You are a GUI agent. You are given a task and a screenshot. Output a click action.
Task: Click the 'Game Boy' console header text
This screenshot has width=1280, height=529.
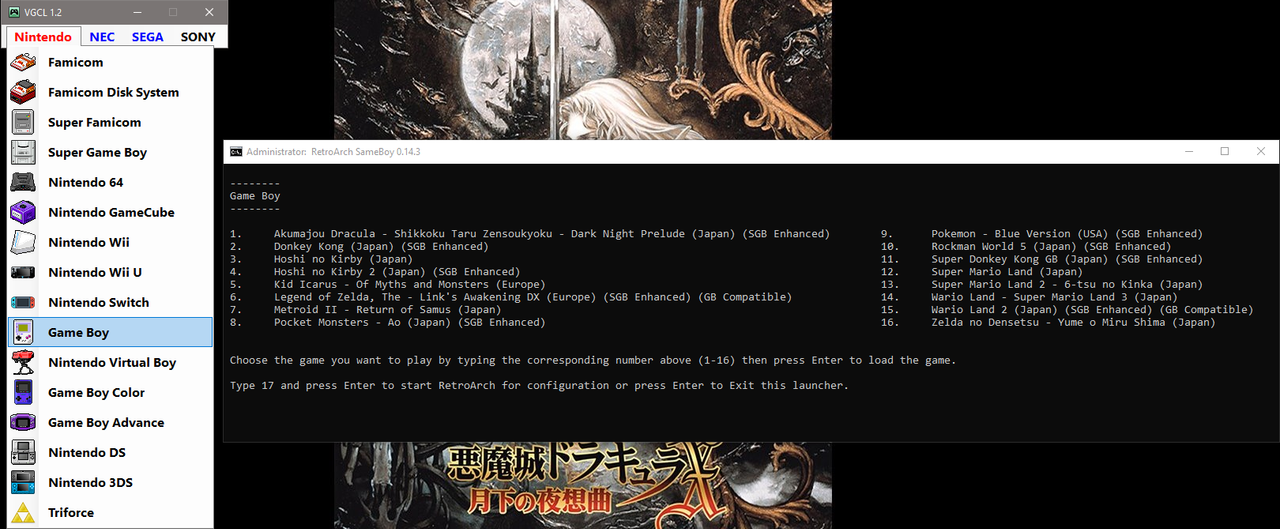(x=255, y=196)
